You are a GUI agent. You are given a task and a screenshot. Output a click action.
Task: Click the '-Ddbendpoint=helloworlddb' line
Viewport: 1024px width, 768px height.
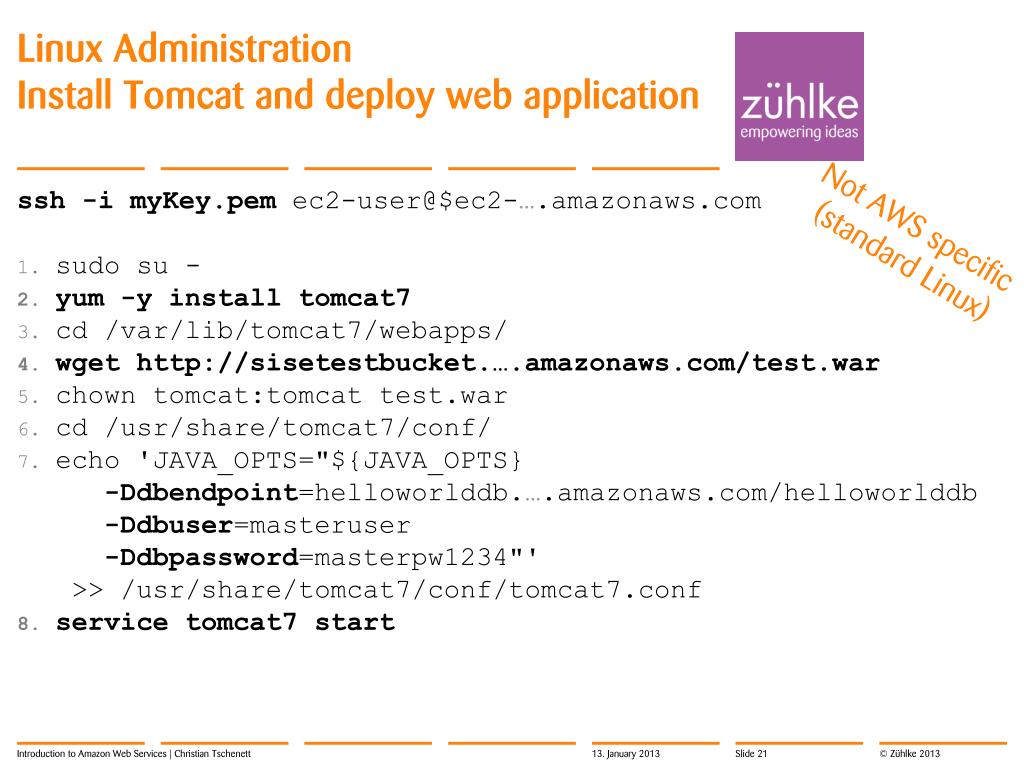click(x=541, y=493)
